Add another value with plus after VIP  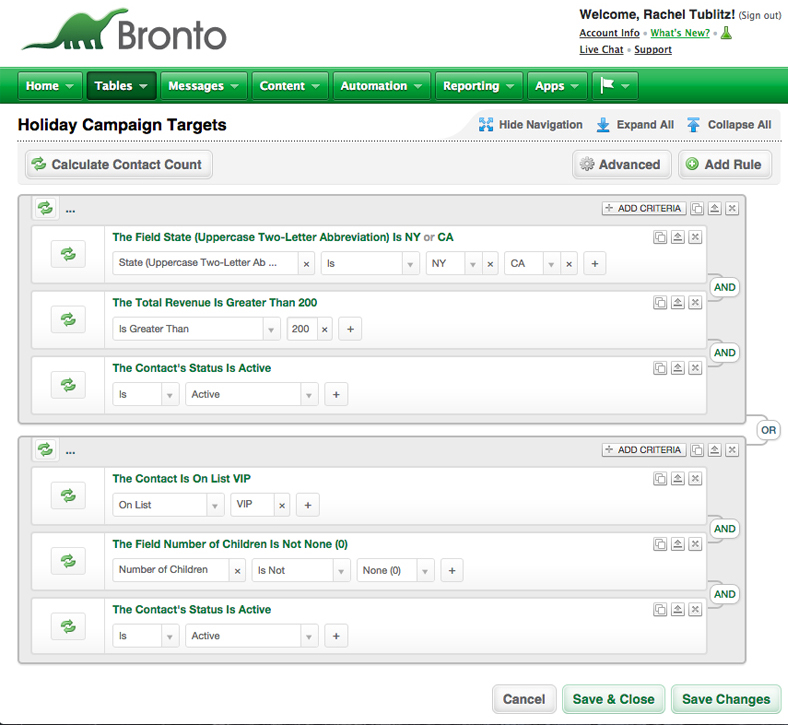(308, 505)
